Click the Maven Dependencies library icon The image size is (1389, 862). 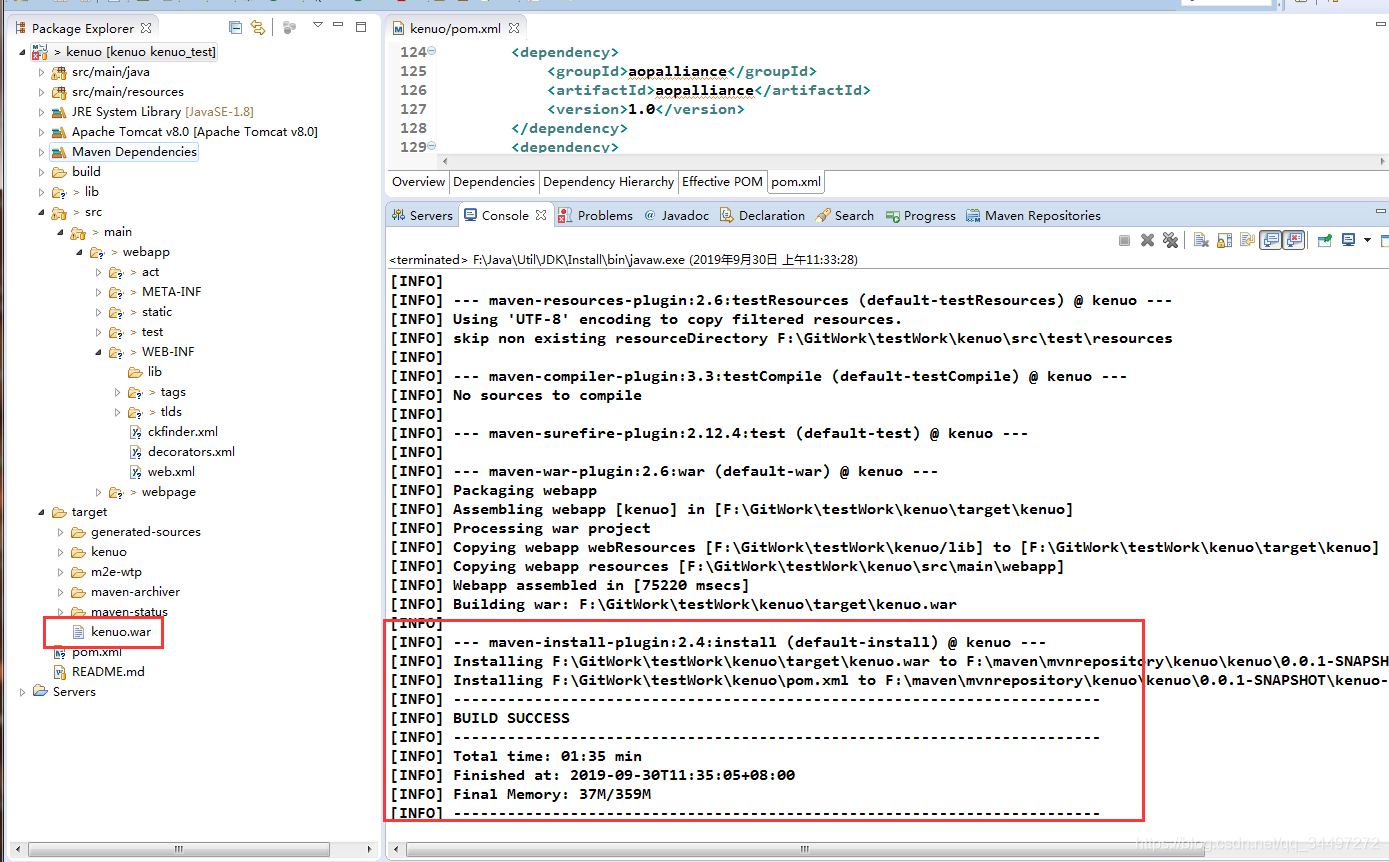click(60, 152)
